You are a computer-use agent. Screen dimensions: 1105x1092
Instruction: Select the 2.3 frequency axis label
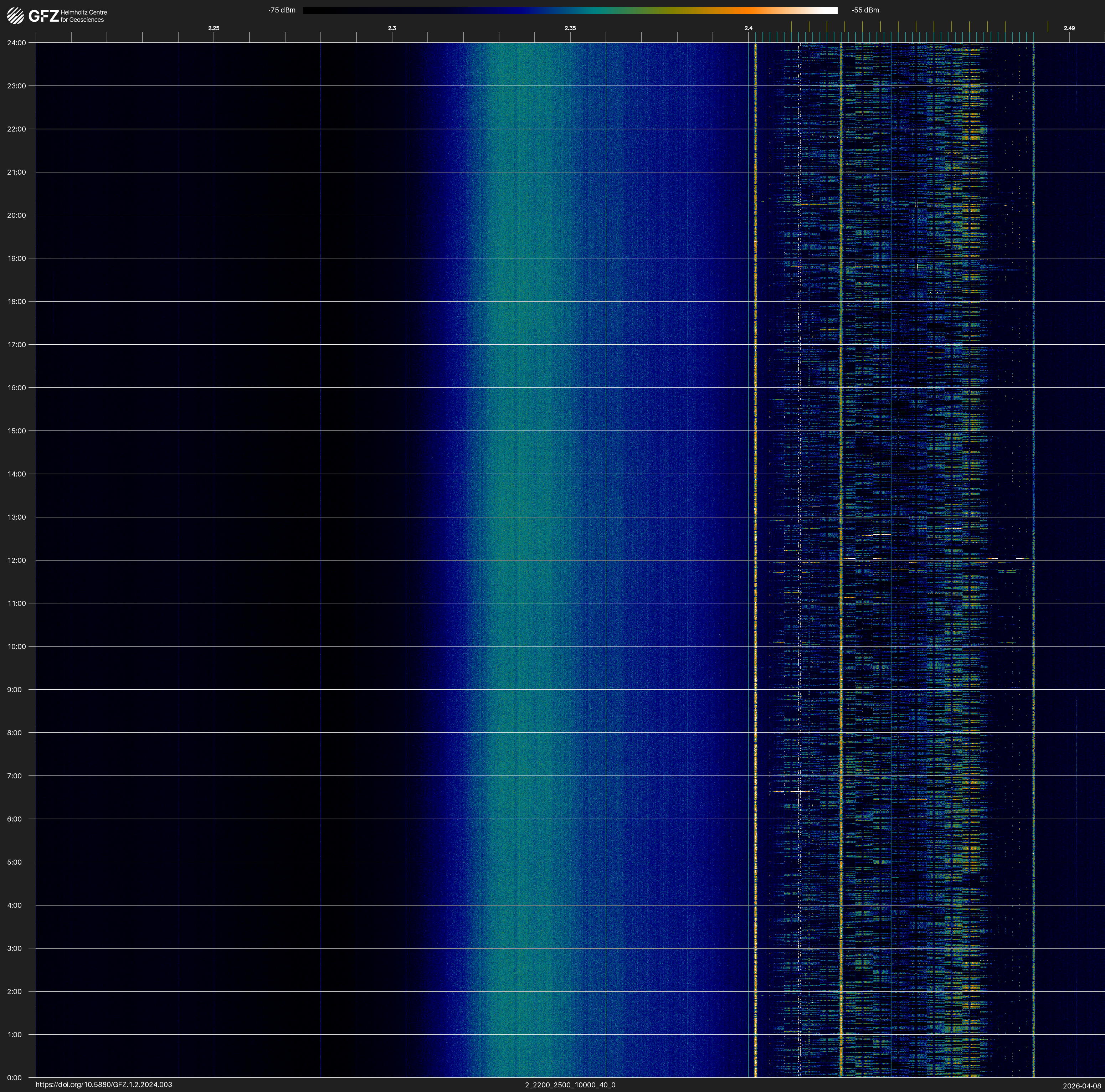392,28
